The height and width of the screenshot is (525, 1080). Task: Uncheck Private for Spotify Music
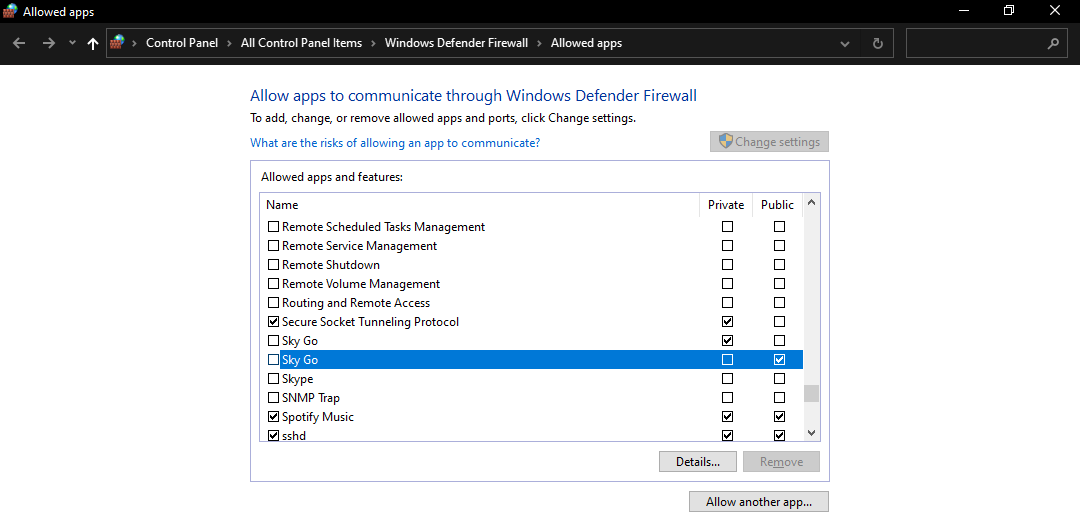727,417
